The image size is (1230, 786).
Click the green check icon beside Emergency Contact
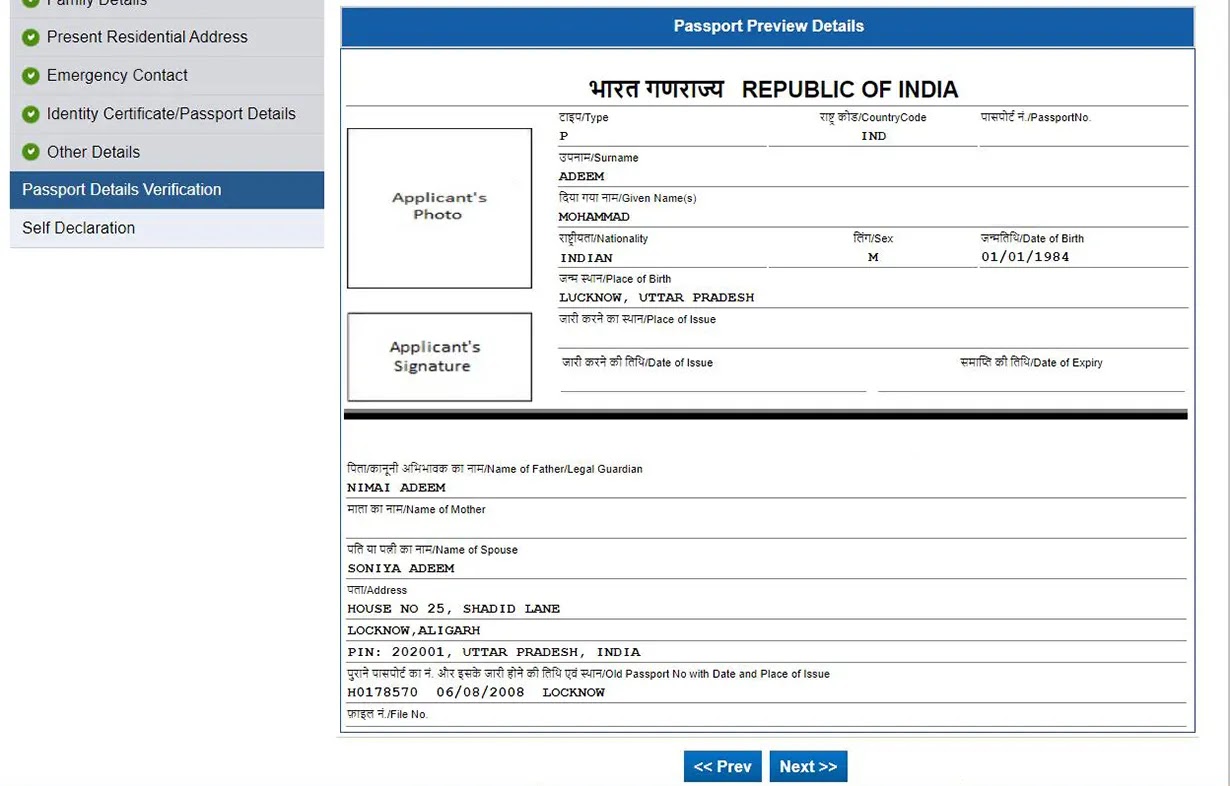coord(30,76)
